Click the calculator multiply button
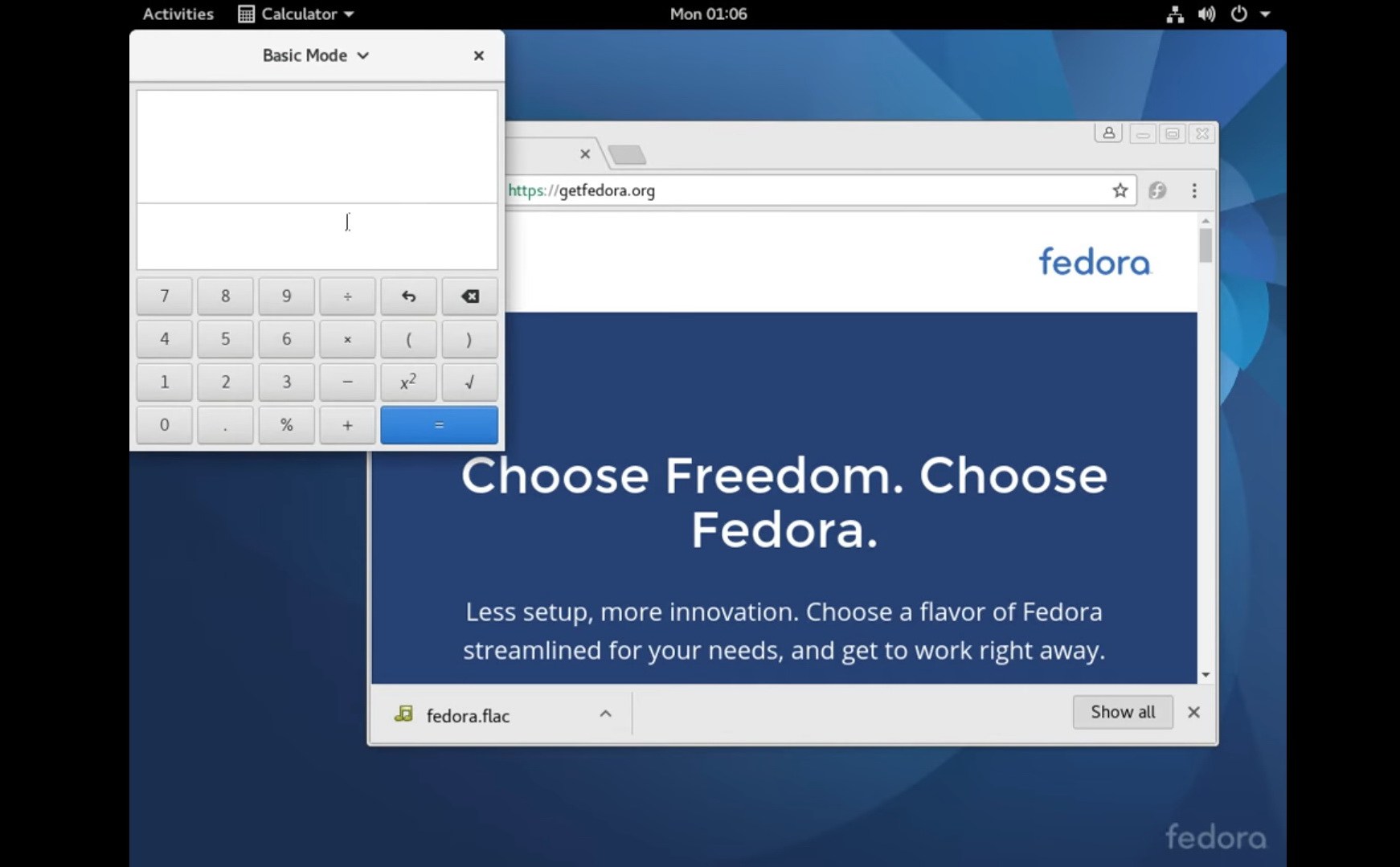This screenshot has height=867, width=1400. (347, 339)
